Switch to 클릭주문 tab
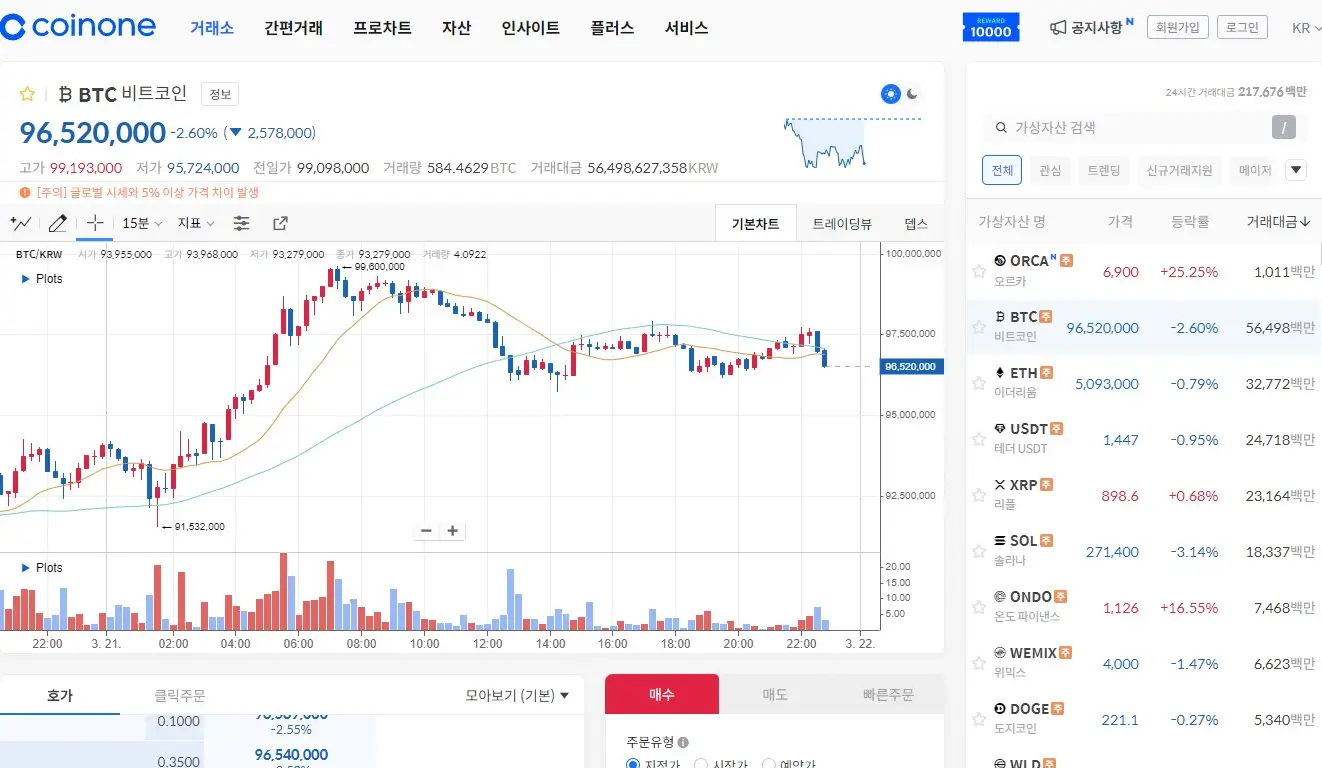The width and height of the screenshot is (1322, 768). point(179,695)
